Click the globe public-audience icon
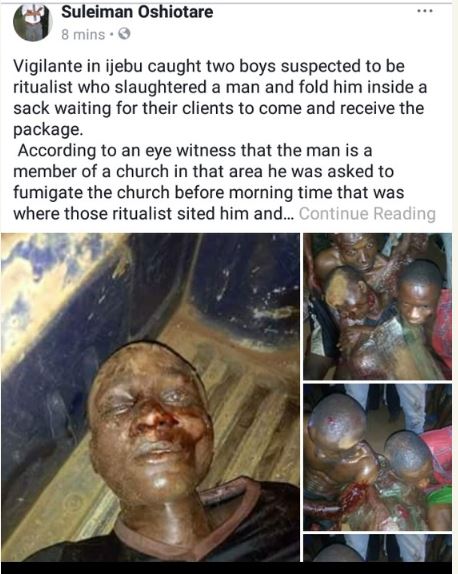The image size is (458, 574). point(124,34)
